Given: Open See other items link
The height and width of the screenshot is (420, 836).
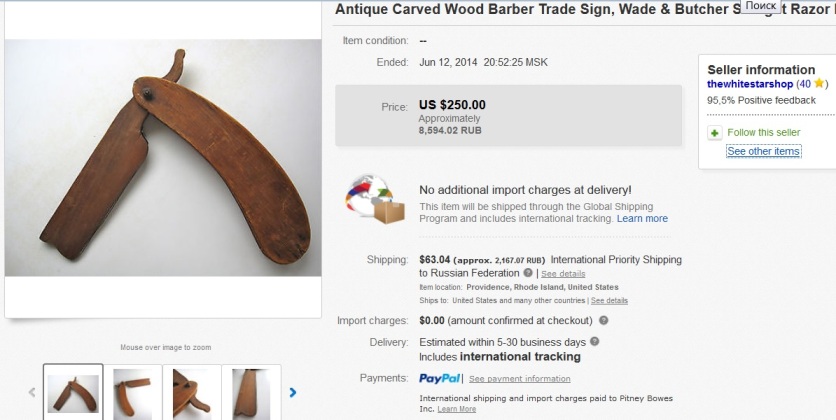Looking at the screenshot, I should pos(763,151).
